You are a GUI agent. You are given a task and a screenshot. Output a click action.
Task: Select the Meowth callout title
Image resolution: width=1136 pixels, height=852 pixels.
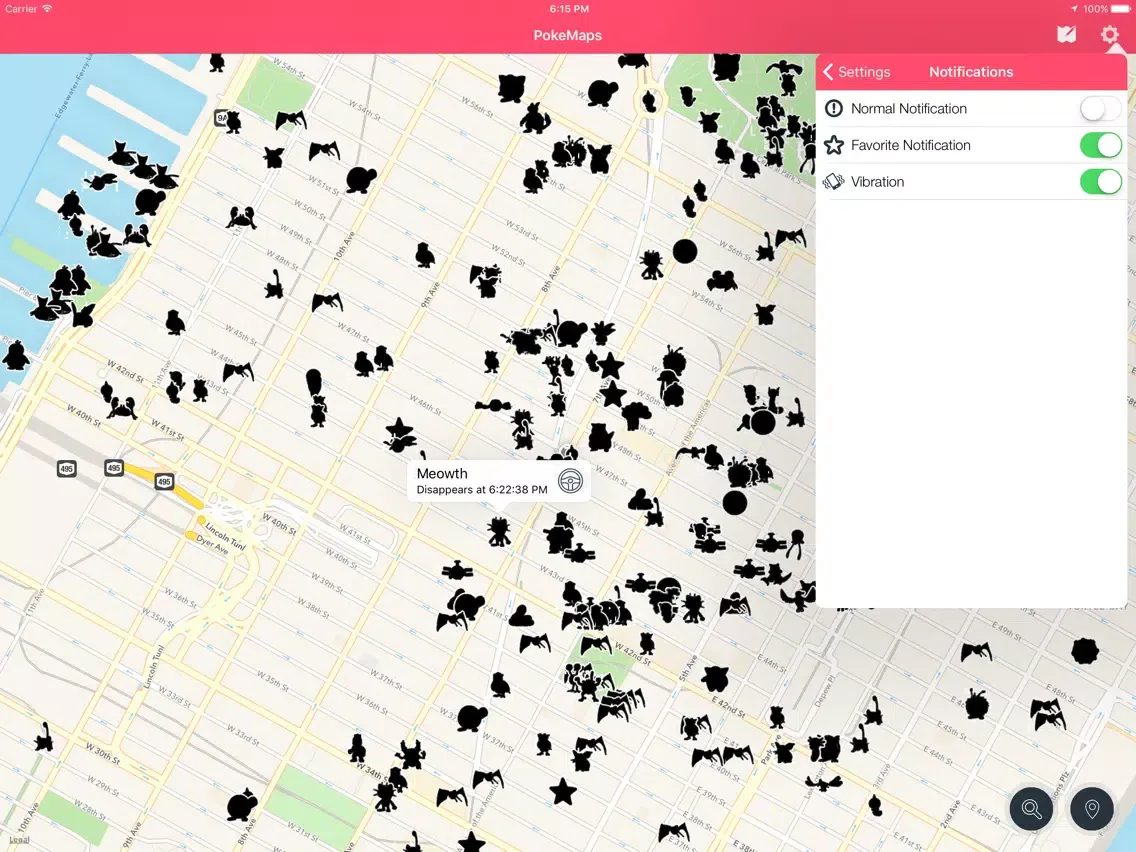coord(442,473)
